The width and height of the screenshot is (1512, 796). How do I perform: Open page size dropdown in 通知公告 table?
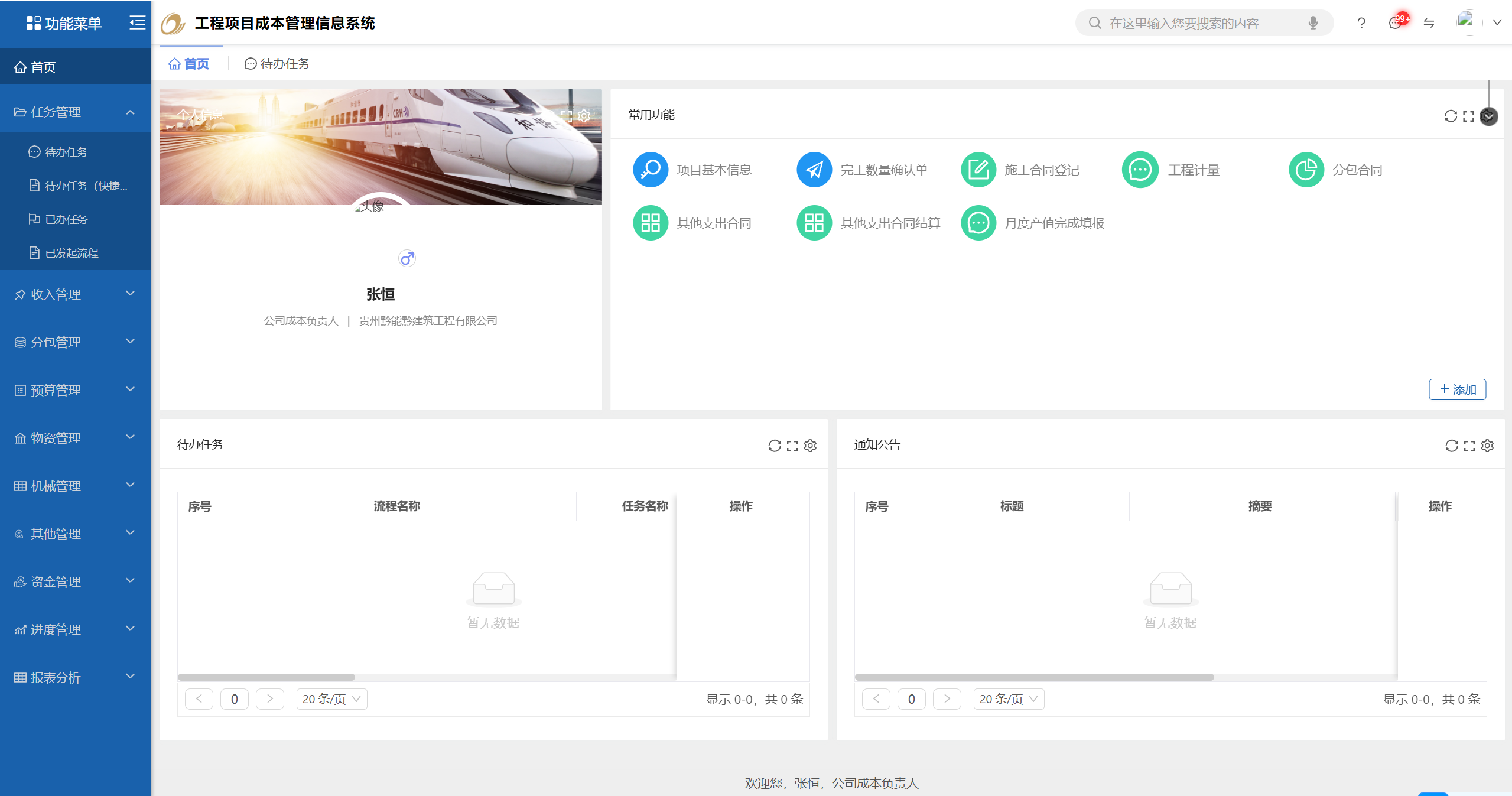click(x=1009, y=698)
